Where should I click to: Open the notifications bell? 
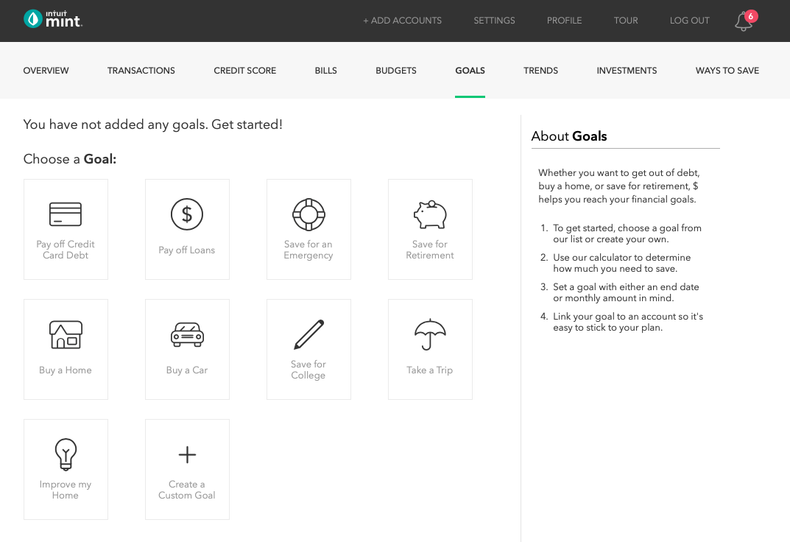point(743,21)
